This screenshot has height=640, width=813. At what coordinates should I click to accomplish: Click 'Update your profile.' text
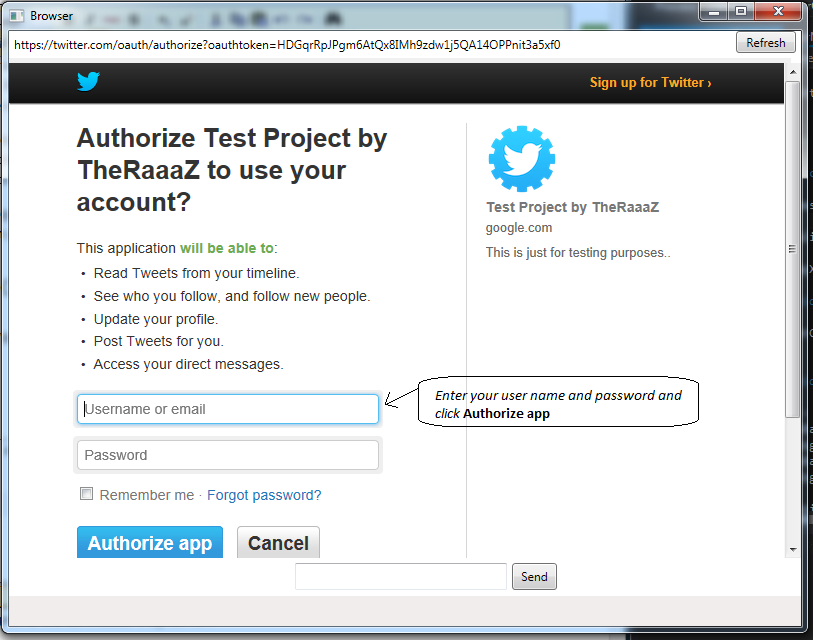click(156, 319)
